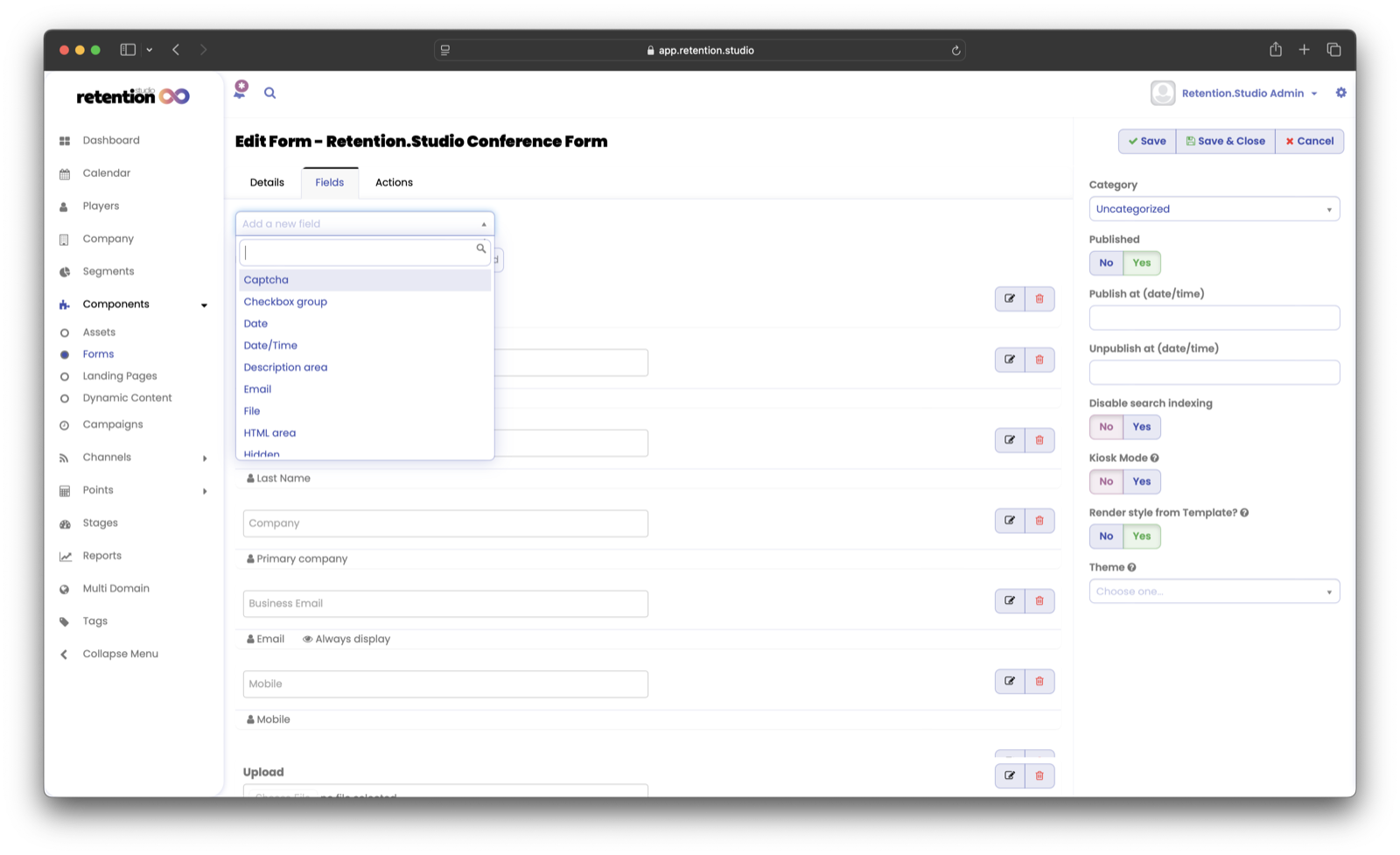Open Safari sidebar options chevron
Image resolution: width=1400 pixels, height=855 pixels.
pyautogui.click(x=150, y=50)
